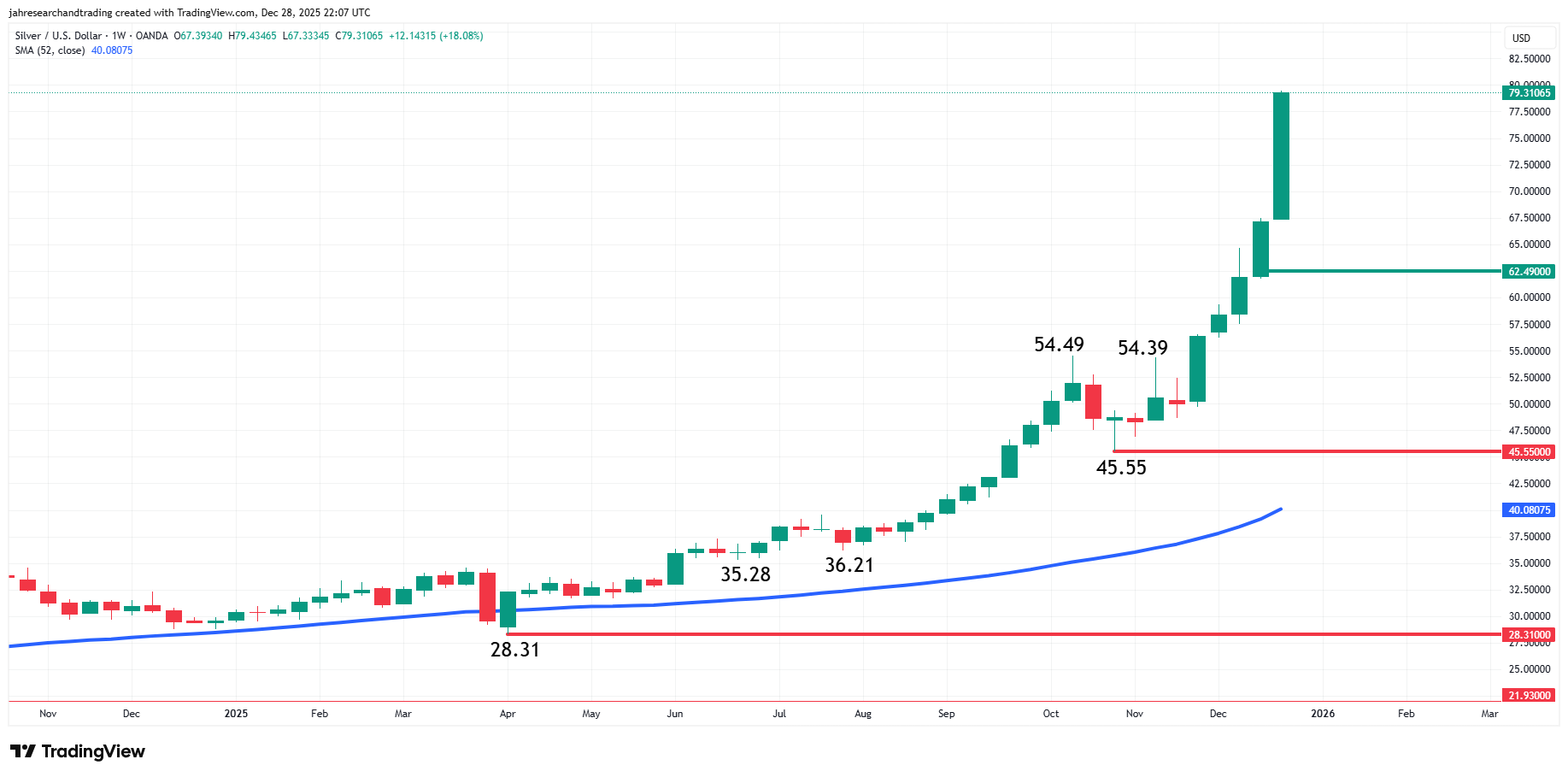The height and width of the screenshot is (777, 1568).
Task: Click the open value O67.39340
Action: [x=198, y=36]
